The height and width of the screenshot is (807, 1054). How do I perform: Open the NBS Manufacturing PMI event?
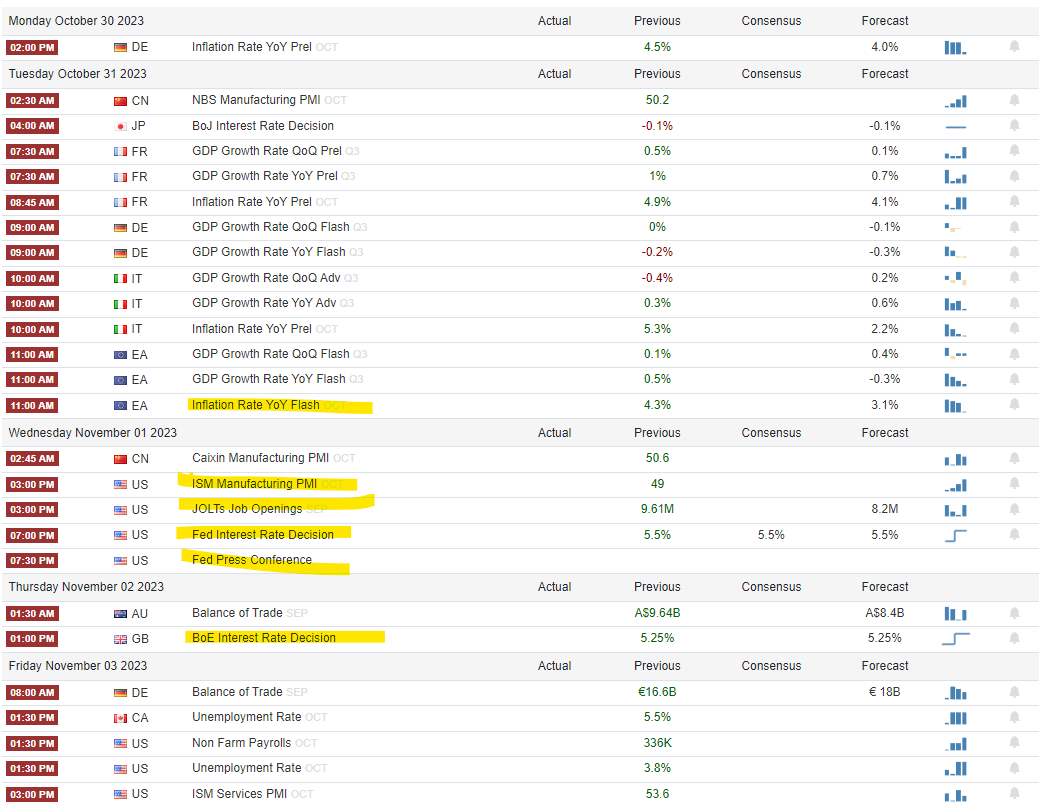255,100
